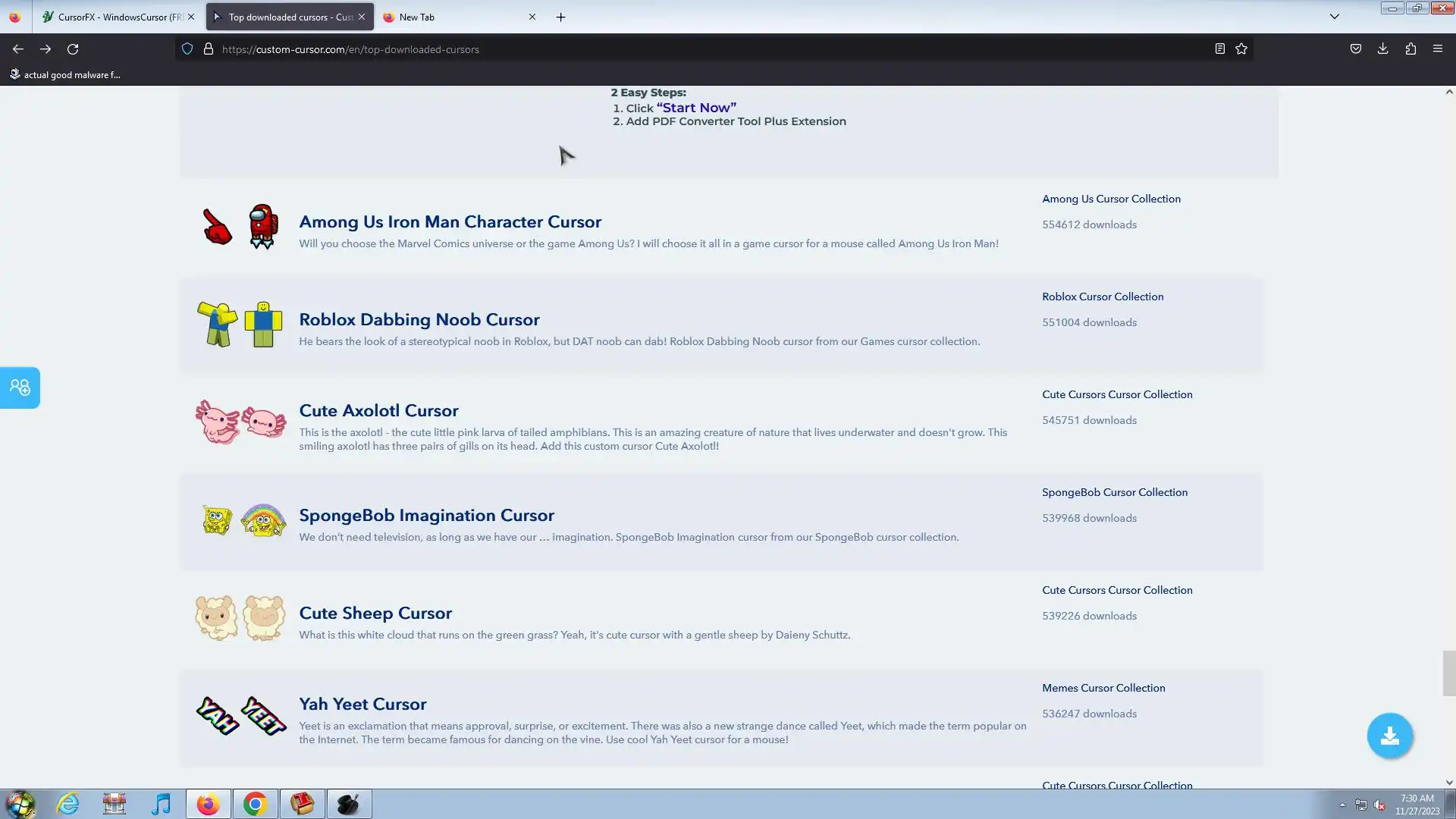Screen dimensions: 1456x819
Task: Click tracking protection shield icon
Action: 187,49
